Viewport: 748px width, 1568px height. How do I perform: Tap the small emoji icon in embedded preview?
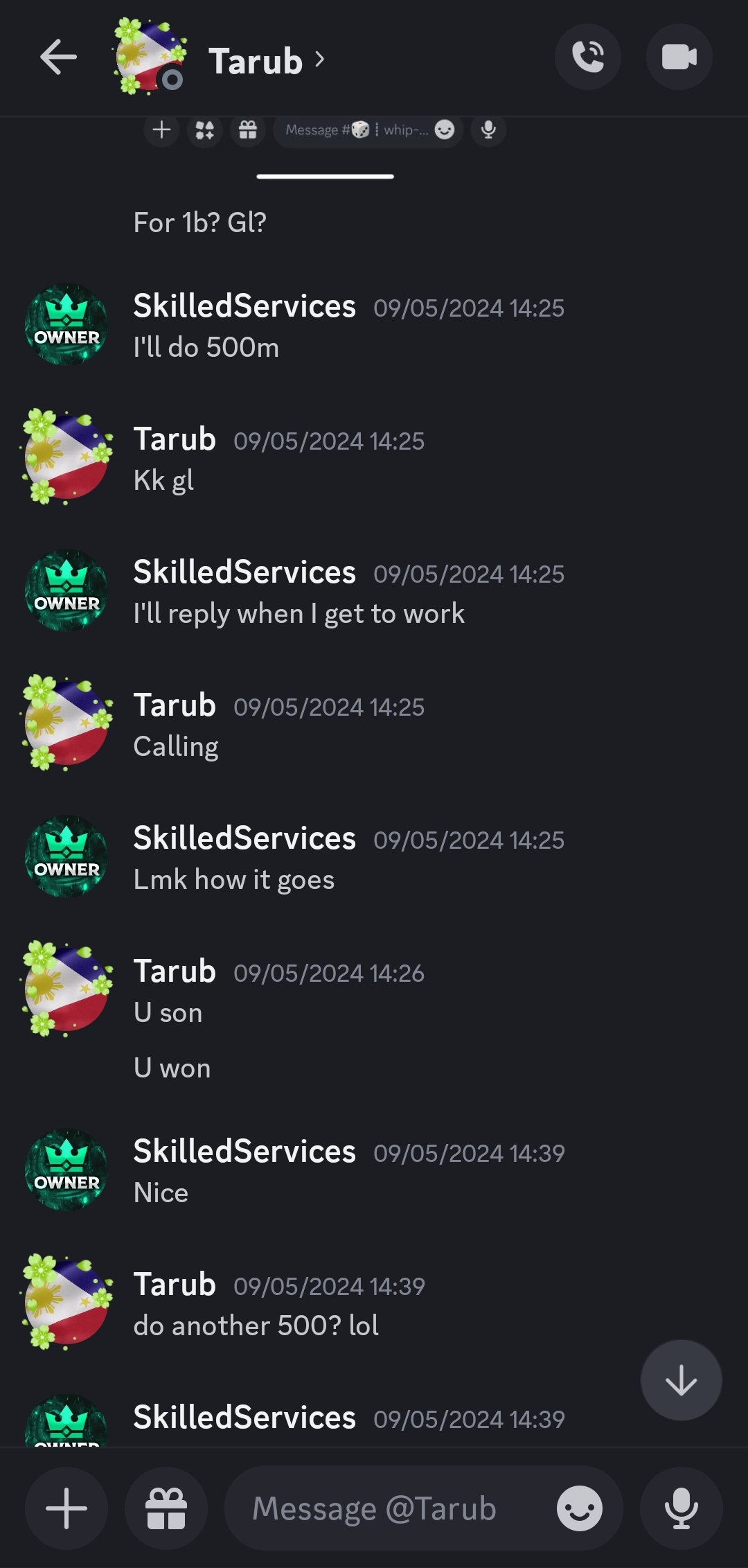[445, 130]
